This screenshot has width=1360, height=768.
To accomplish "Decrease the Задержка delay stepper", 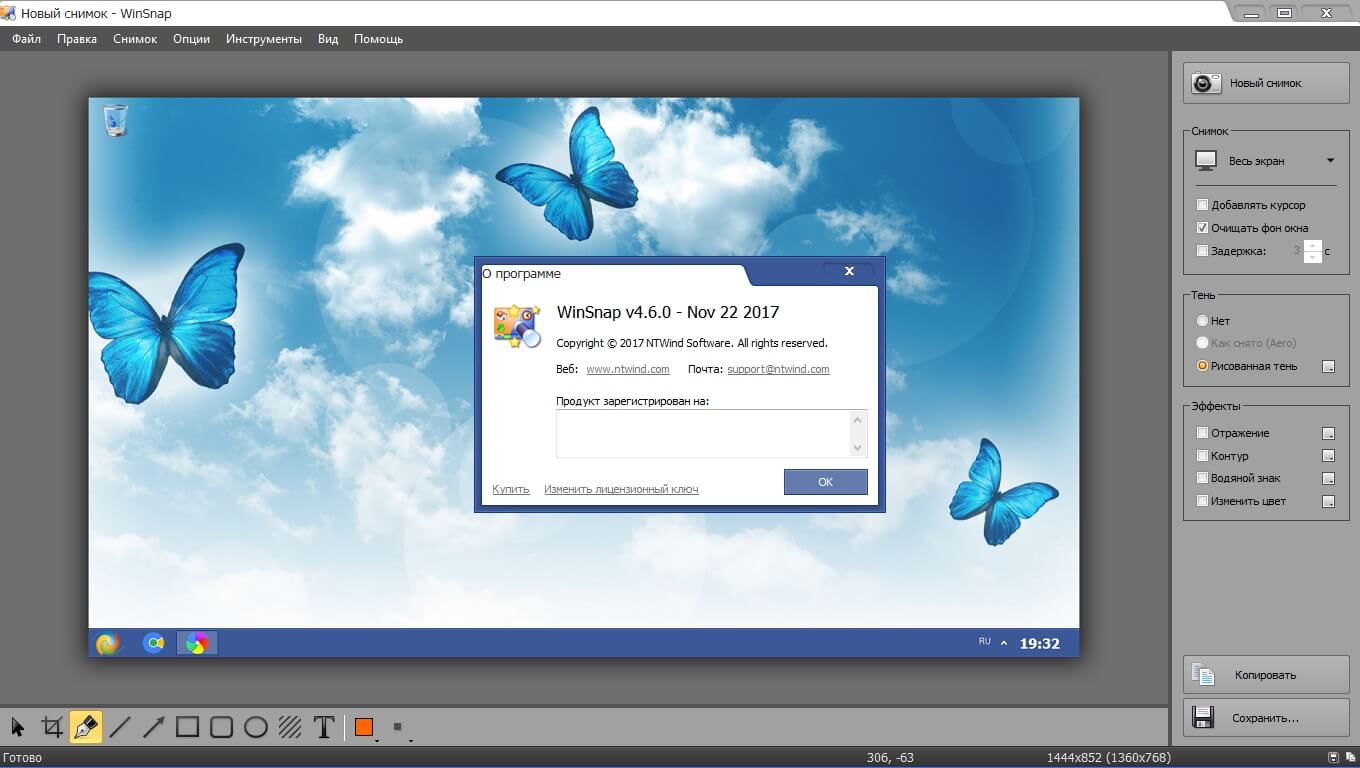I will pos(1313,257).
